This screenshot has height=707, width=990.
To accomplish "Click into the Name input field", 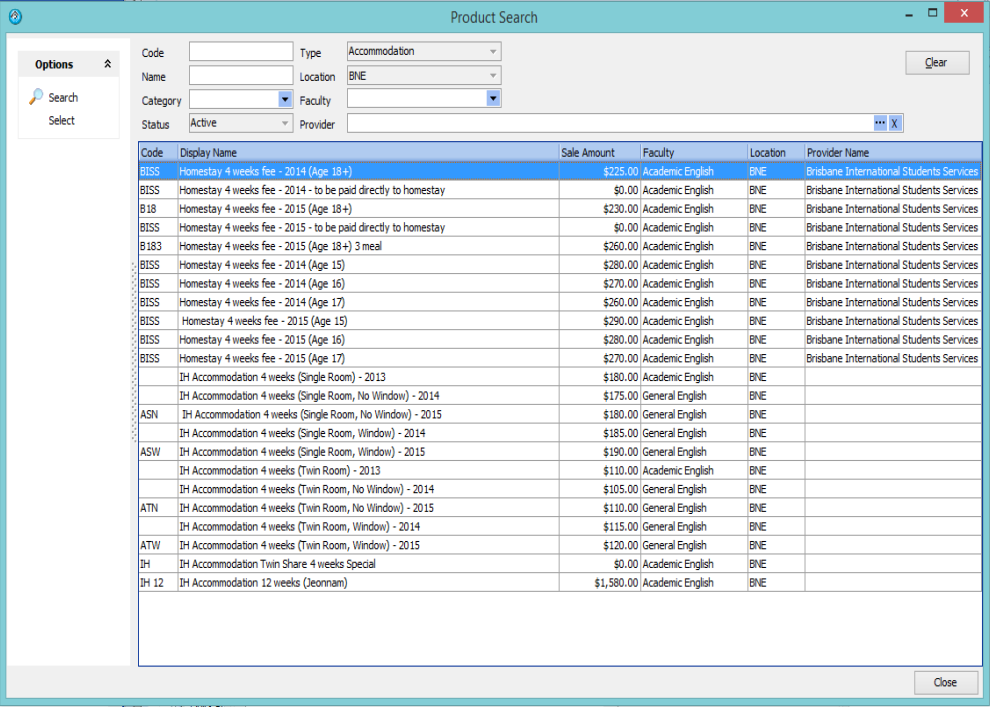I will (240, 76).
